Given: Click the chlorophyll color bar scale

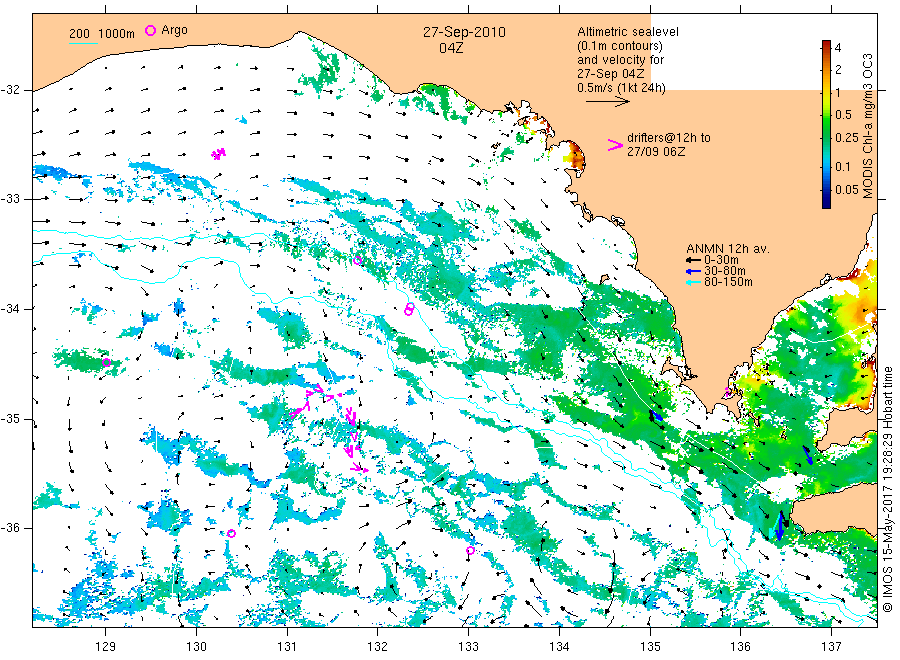Looking at the screenshot, I should (x=826, y=124).
